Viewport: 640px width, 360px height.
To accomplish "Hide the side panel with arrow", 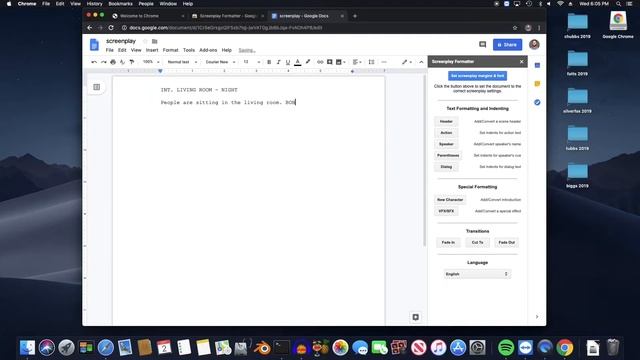I will click(537, 317).
